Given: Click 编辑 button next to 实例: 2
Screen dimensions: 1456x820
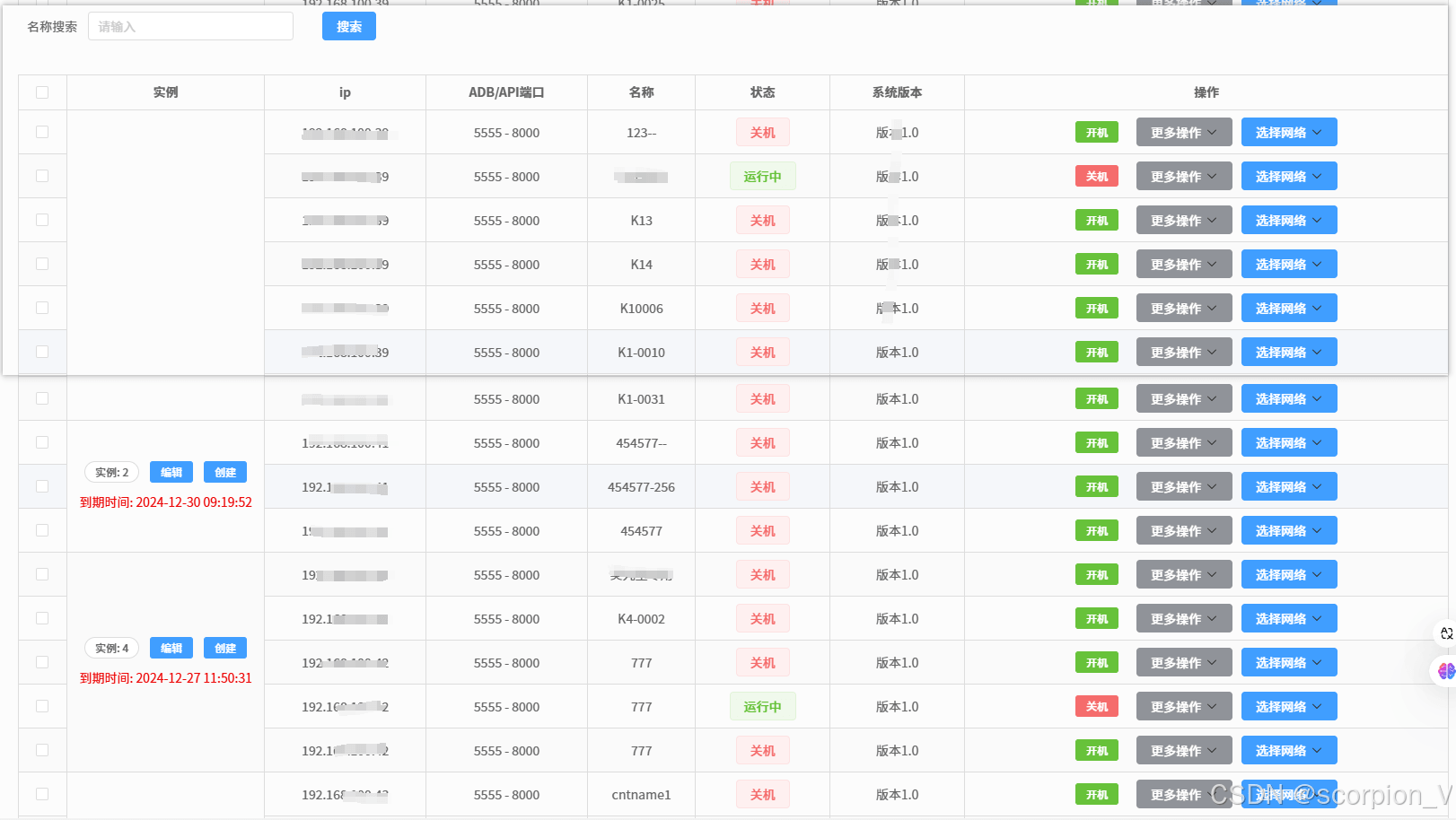Looking at the screenshot, I should (171, 472).
